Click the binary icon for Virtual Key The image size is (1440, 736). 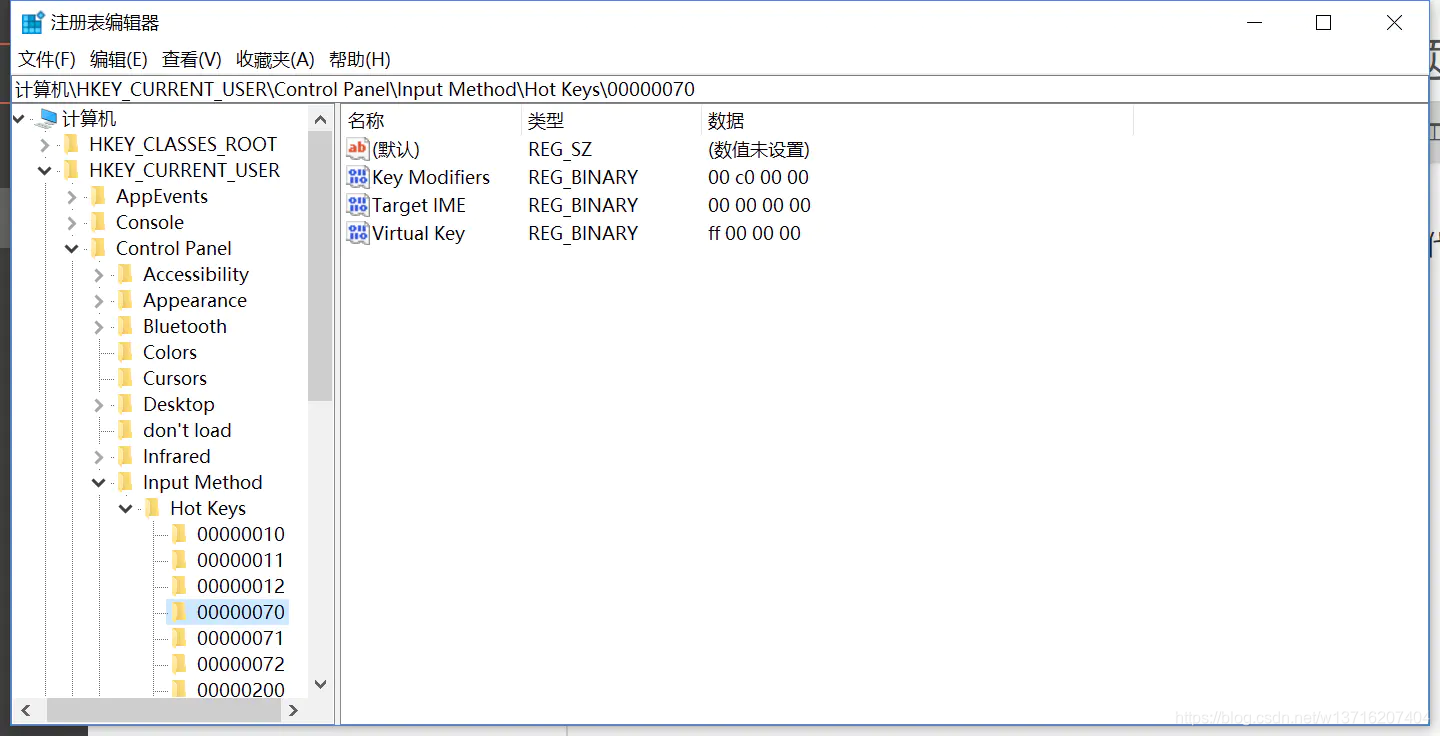[x=357, y=232]
